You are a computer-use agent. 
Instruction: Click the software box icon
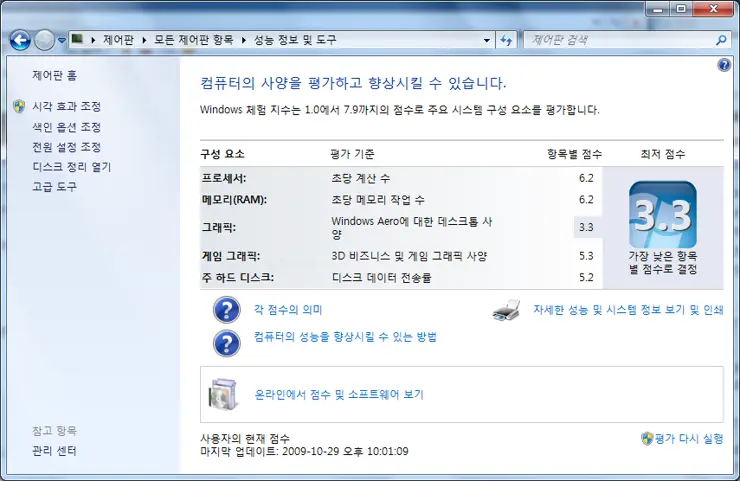[x=223, y=394]
